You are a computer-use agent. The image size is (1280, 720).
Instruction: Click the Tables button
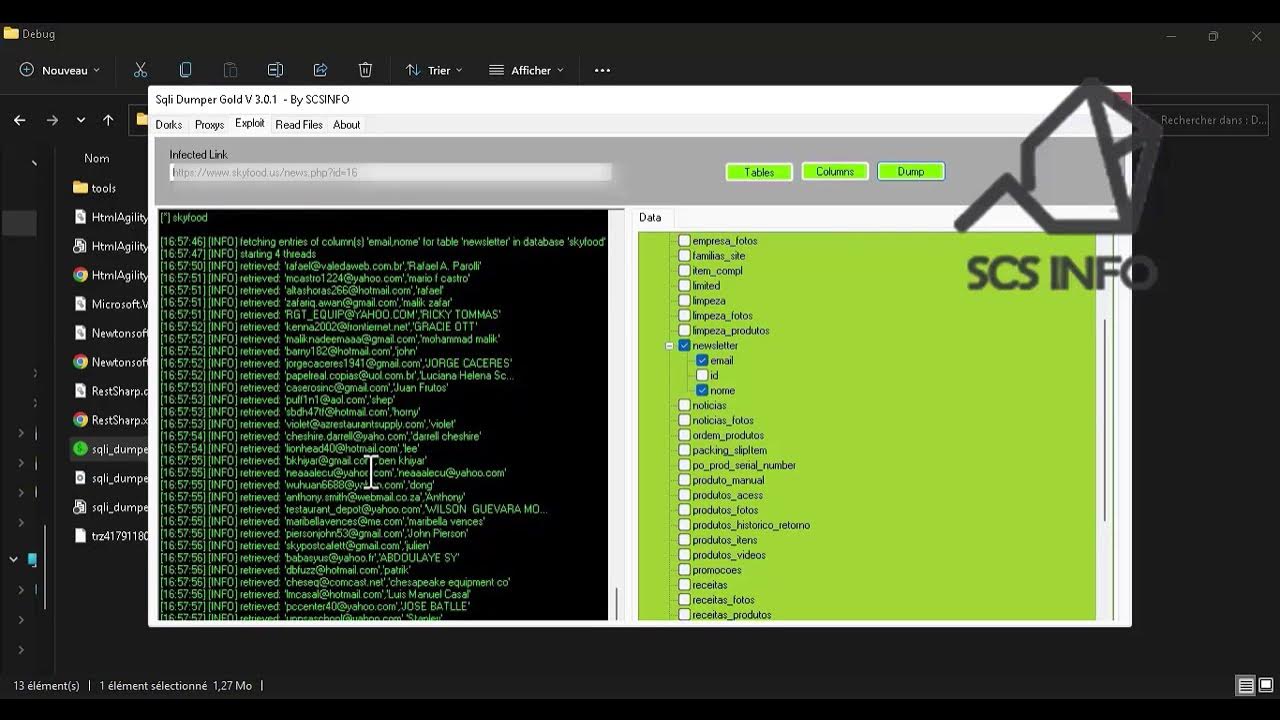[x=759, y=172]
